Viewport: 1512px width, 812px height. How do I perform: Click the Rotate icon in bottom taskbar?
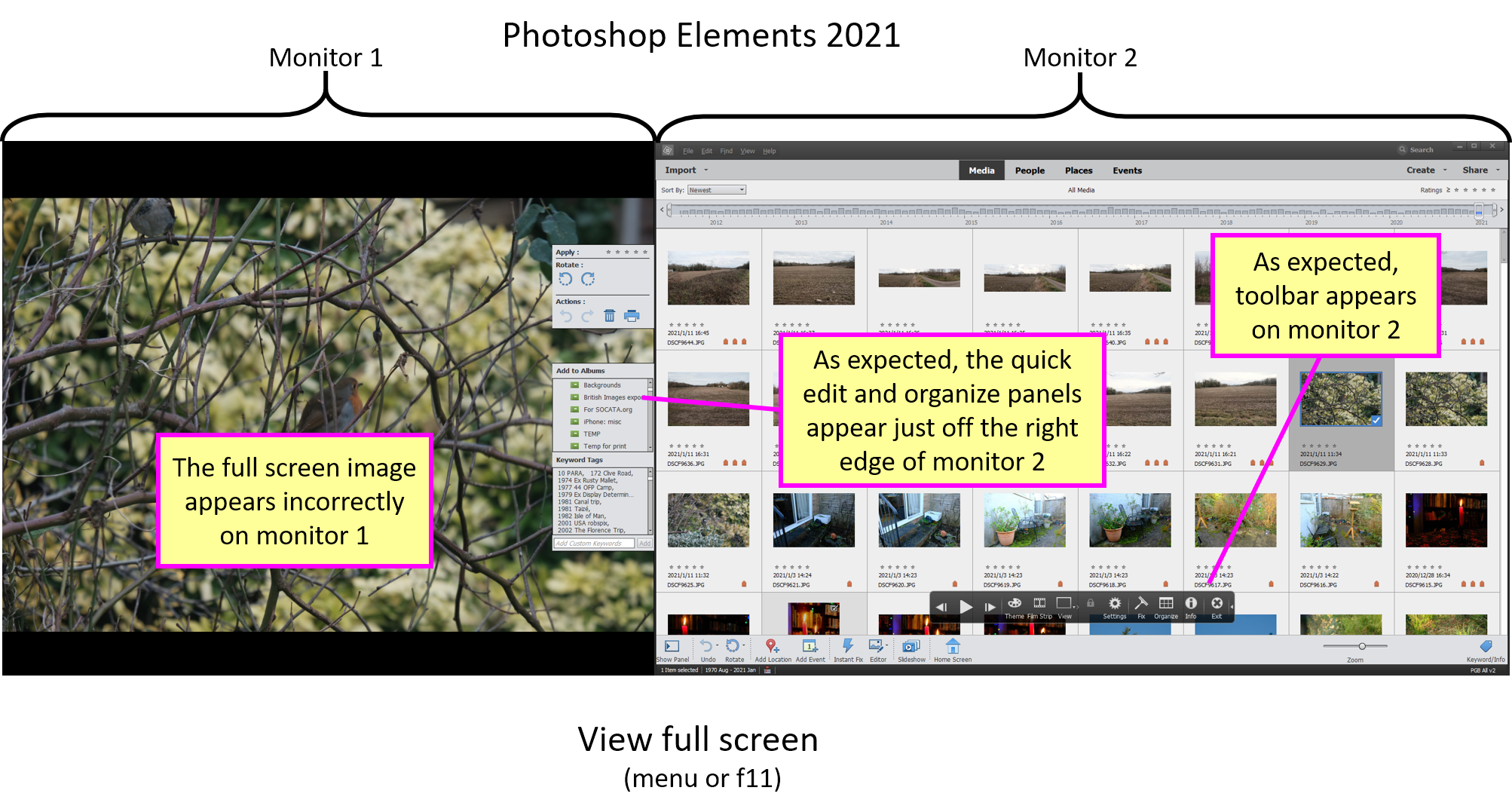tap(732, 646)
